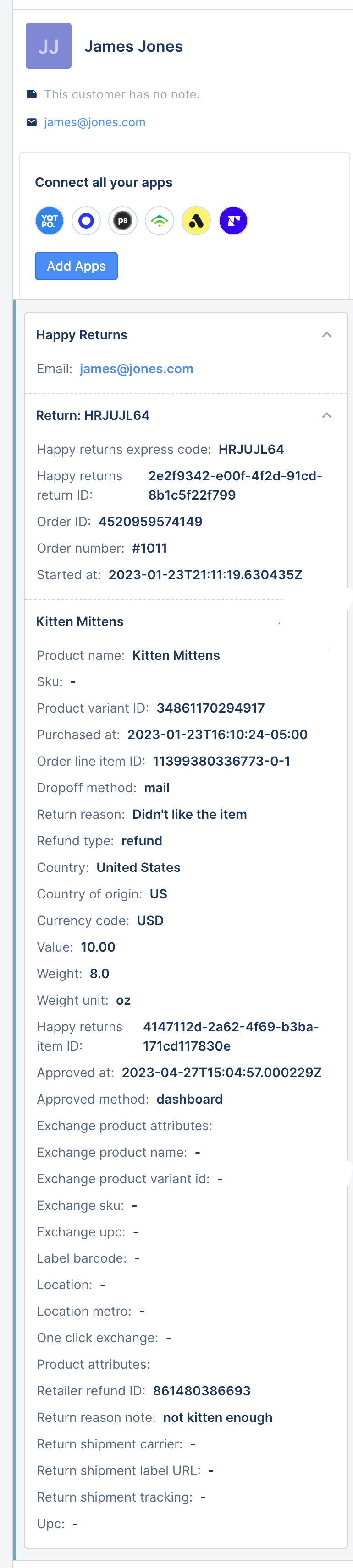Click 'This customer has no note' text
This screenshot has width=353, height=1568.
[x=122, y=94]
